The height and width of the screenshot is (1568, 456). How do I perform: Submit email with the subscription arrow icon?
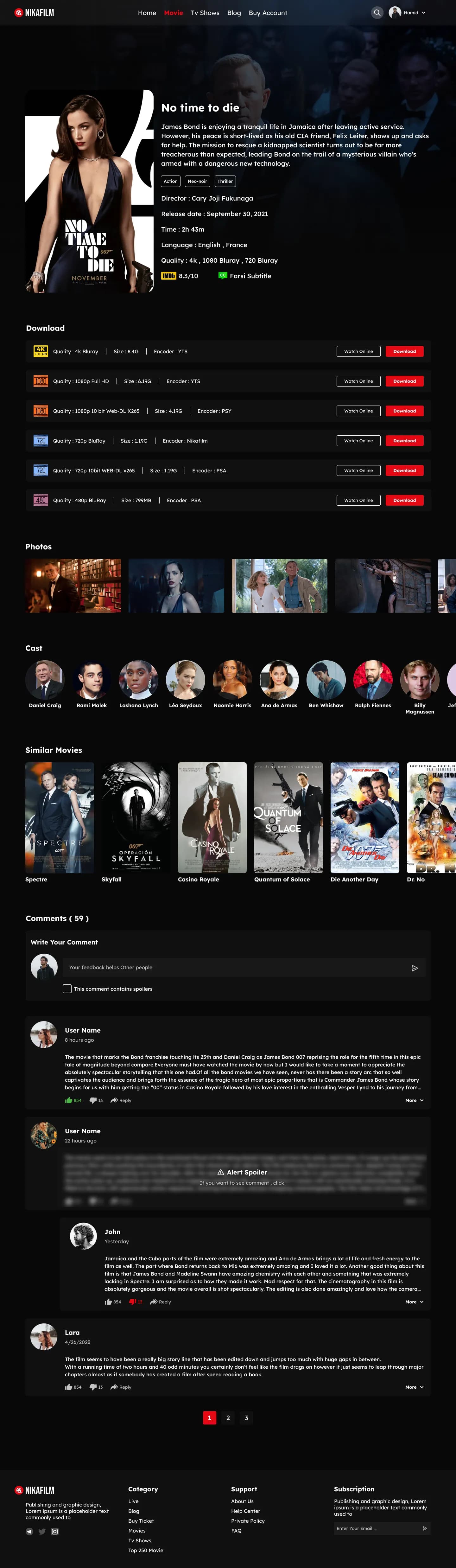point(424,1528)
